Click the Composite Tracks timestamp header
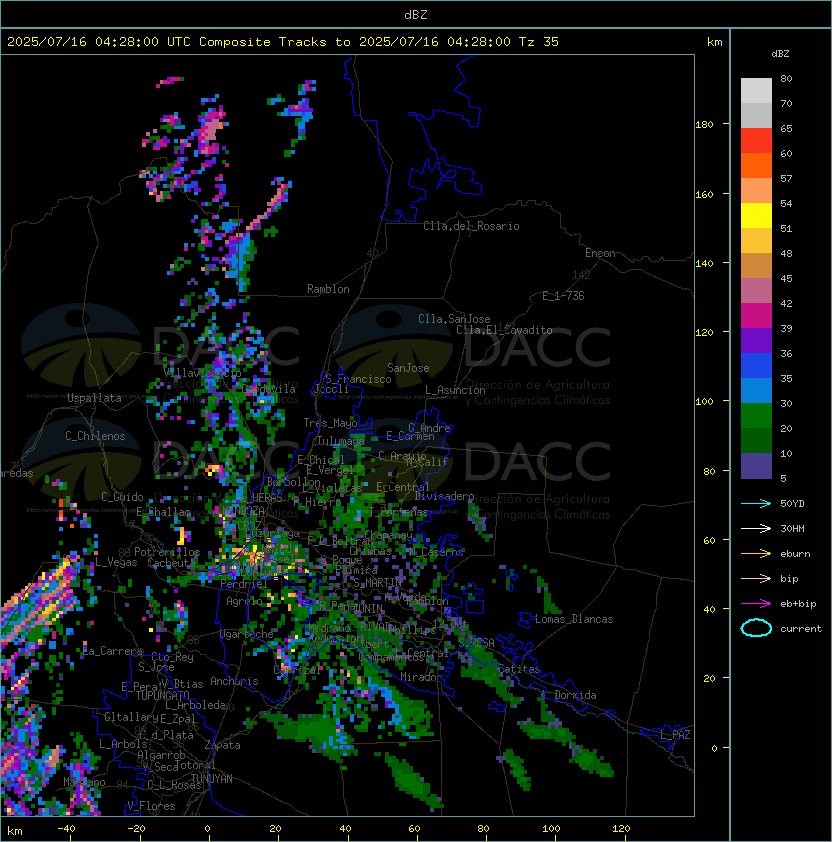 pyautogui.click(x=283, y=42)
